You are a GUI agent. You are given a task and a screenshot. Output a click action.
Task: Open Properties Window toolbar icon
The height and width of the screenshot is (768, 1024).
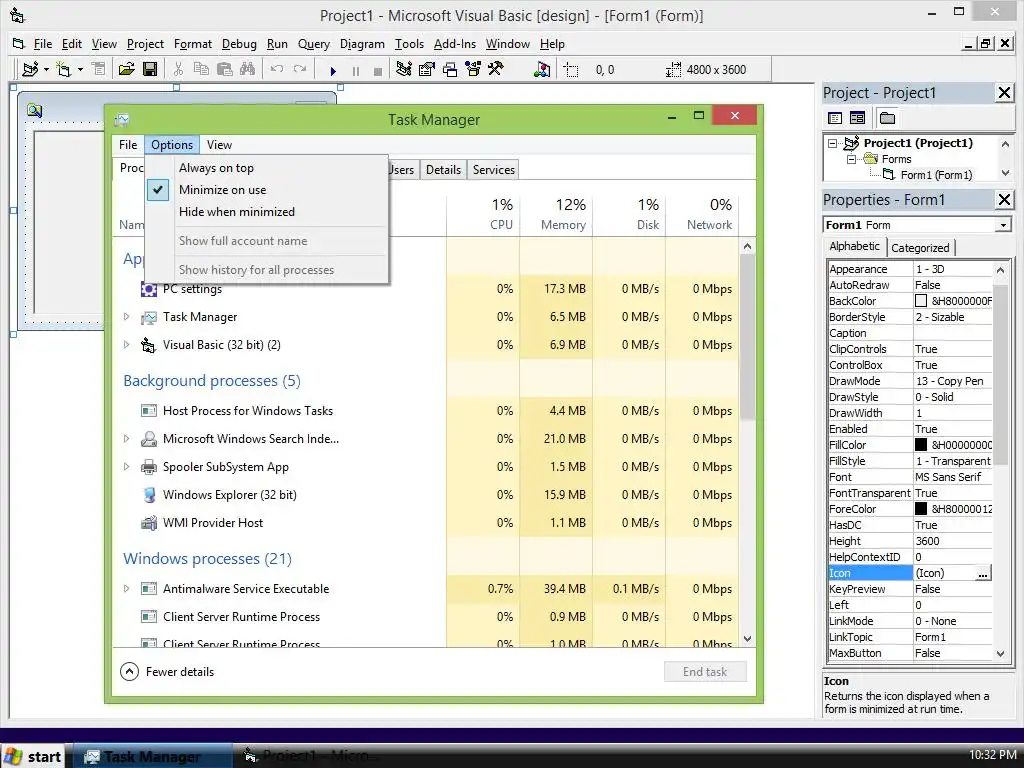coord(427,69)
